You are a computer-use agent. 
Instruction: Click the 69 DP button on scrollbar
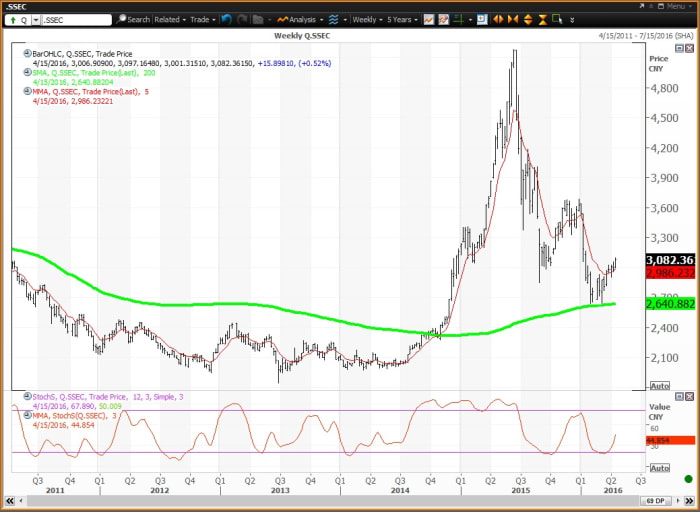(x=656, y=498)
